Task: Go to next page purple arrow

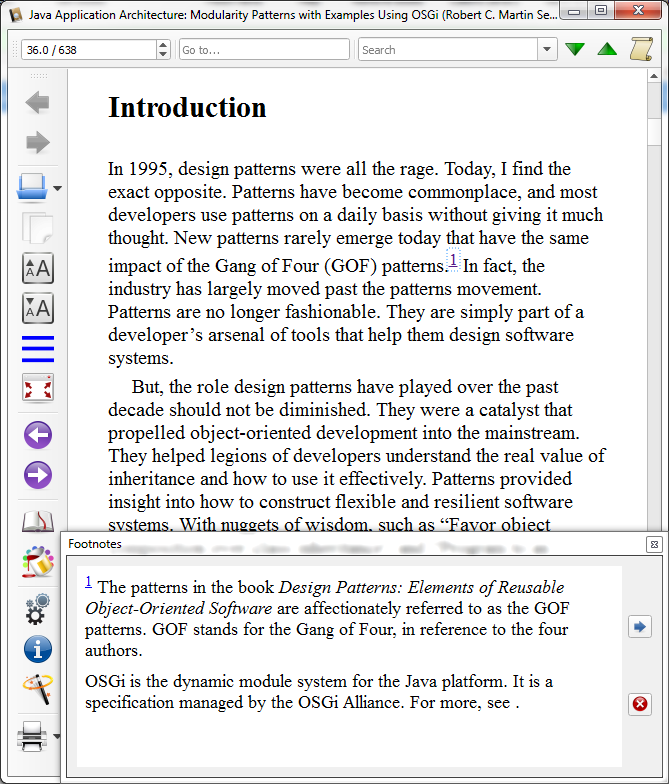Action: pos(38,475)
